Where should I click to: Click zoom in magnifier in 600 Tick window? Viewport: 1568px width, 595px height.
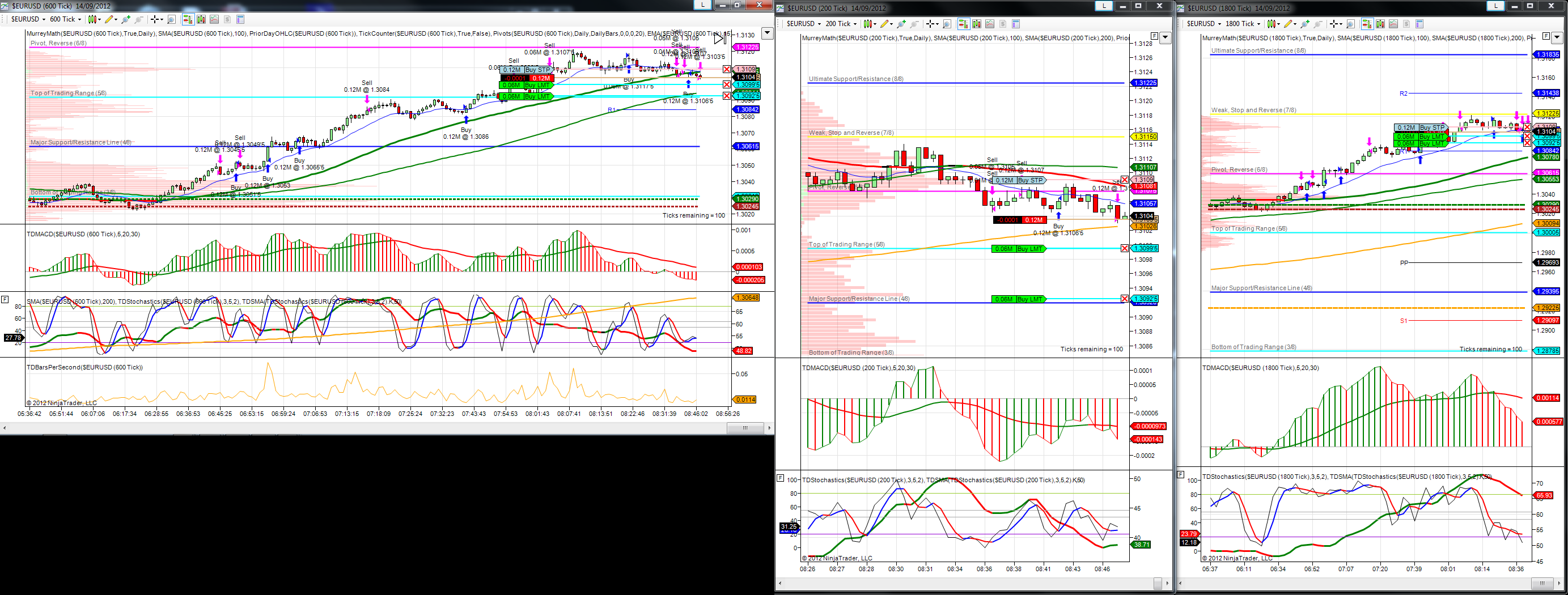(x=126, y=19)
